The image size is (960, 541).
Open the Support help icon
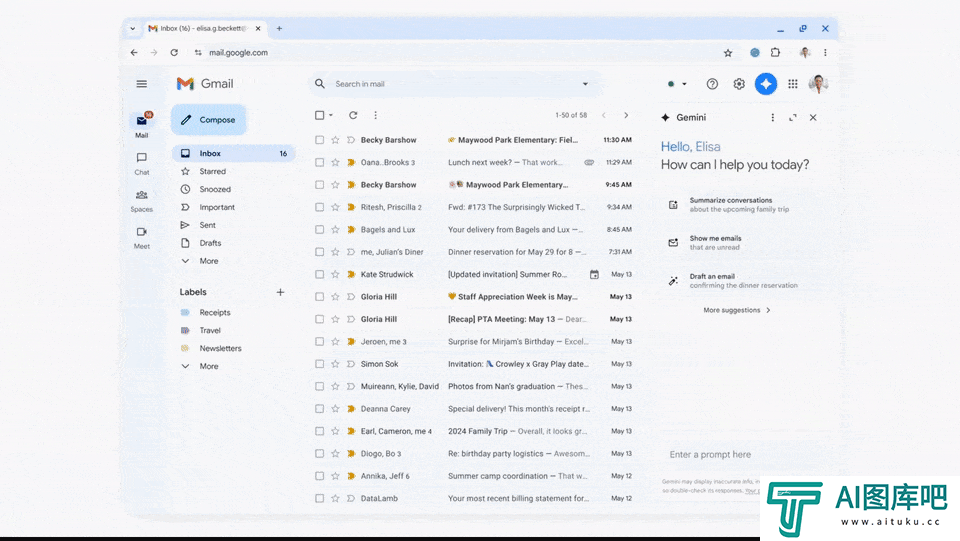pos(712,84)
